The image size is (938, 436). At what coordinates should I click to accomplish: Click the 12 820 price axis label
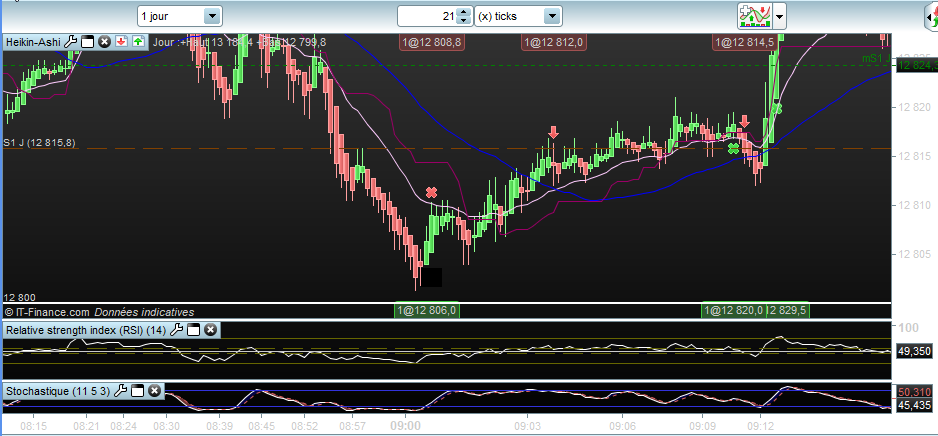tap(913, 108)
